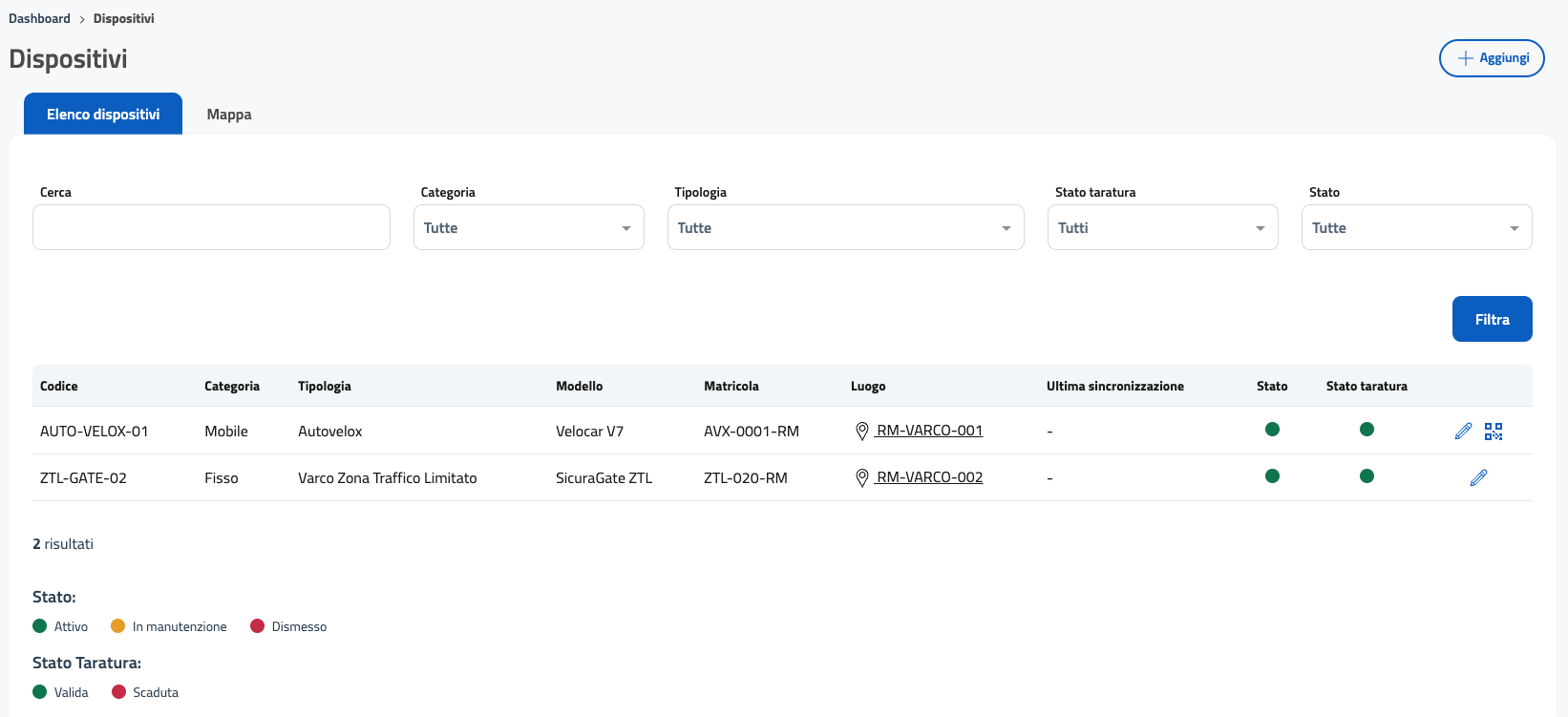
Task: Open the Tipologia dropdown filter
Action: pos(845,228)
